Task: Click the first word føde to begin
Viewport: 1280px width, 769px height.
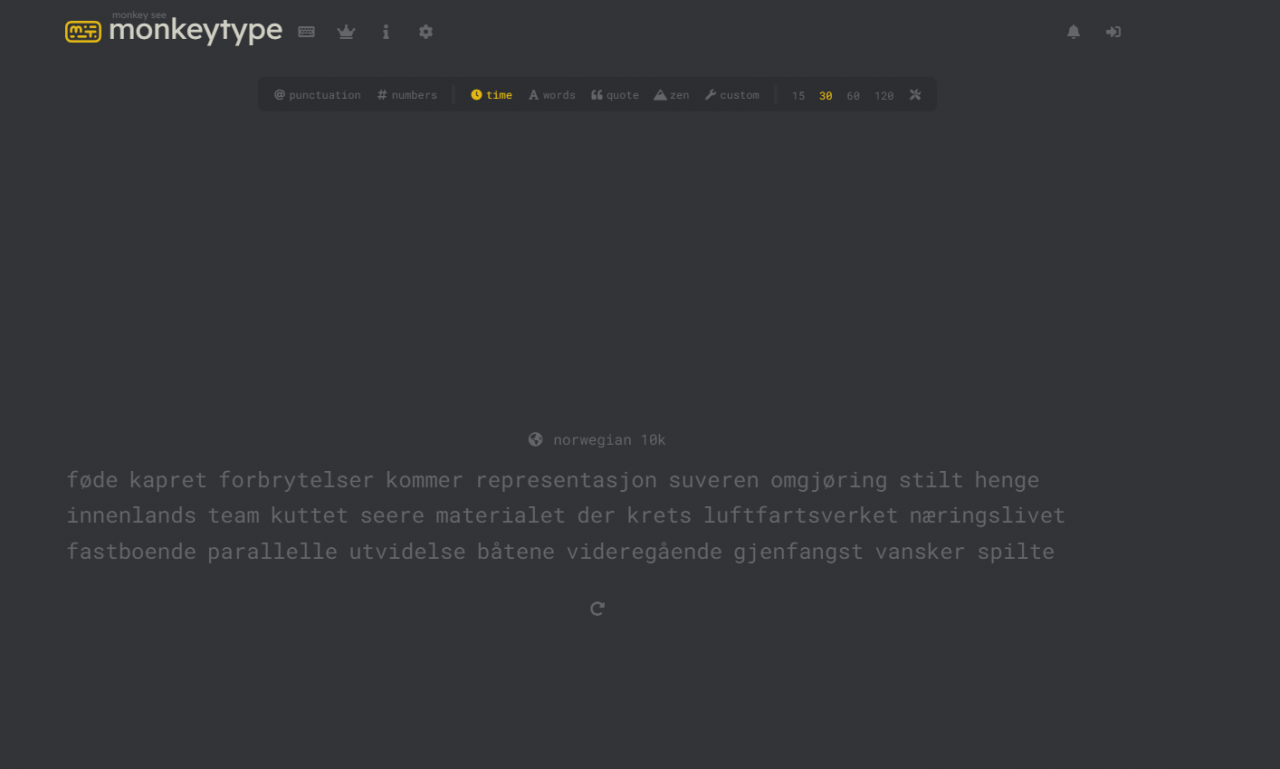Action: tap(93, 480)
